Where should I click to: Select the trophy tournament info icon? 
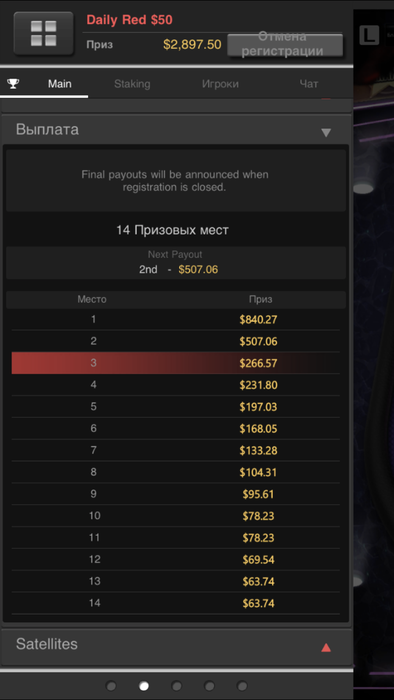13,83
